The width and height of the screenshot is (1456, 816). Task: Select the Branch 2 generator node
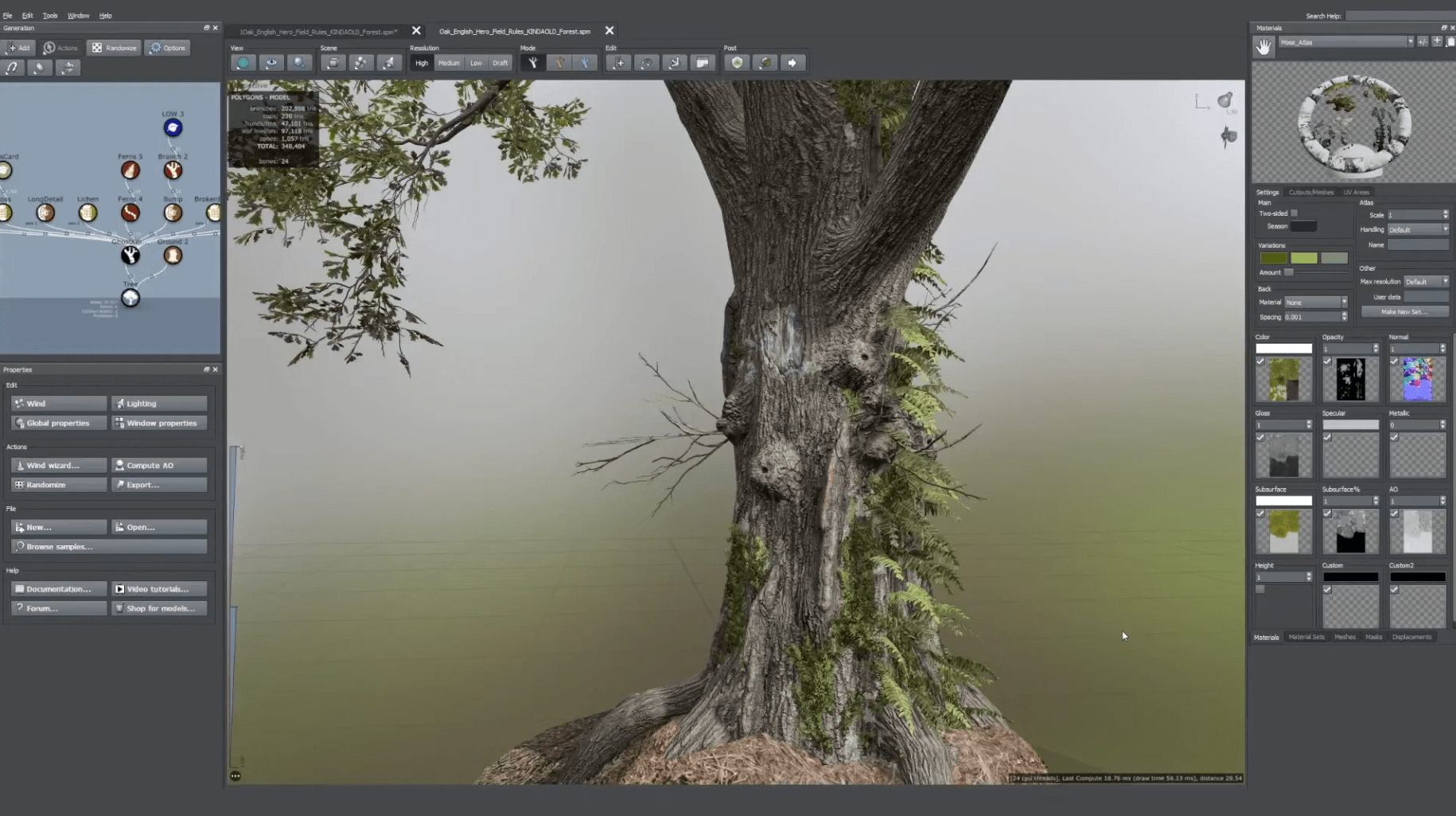[x=173, y=170]
